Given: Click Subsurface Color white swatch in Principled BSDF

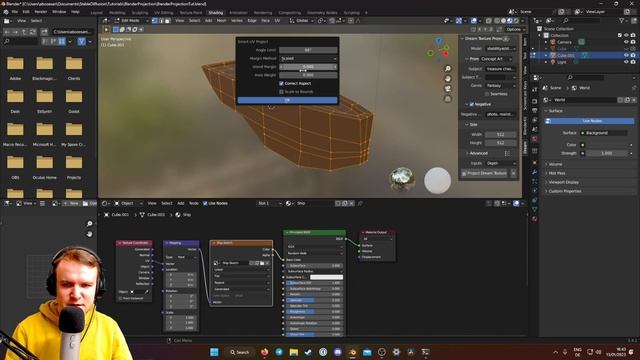Looking at the screenshot, I should pos(326,277).
